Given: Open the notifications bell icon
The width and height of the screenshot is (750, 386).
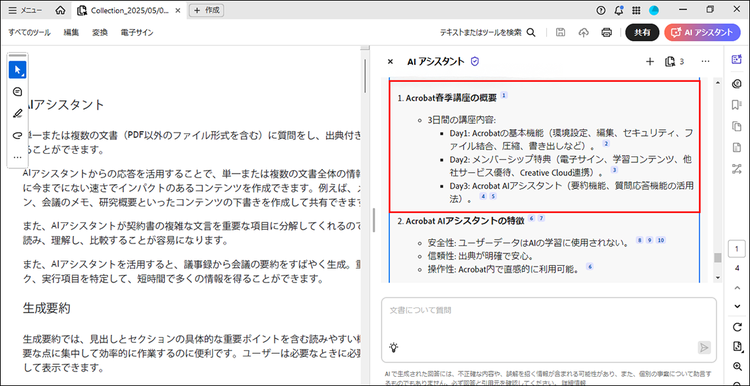Looking at the screenshot, I should (618, 10).
